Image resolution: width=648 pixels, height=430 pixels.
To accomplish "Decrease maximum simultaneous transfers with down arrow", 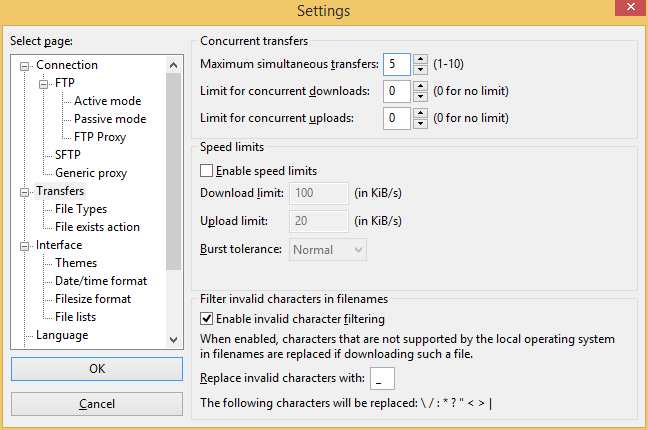I will click(x=420, y=69).
